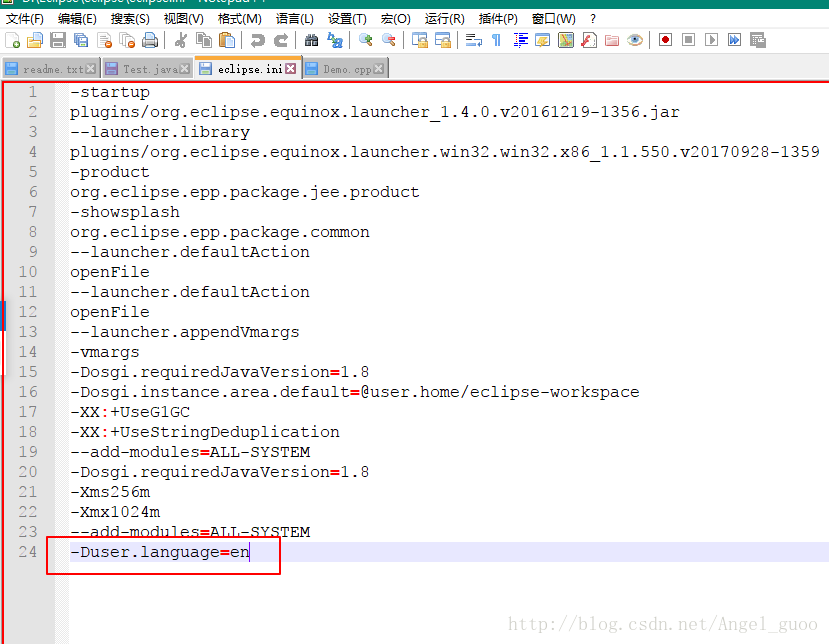Toggle the monitoring eye icon
This screenshot has width=829, height=644.
[x=635, y=40]
